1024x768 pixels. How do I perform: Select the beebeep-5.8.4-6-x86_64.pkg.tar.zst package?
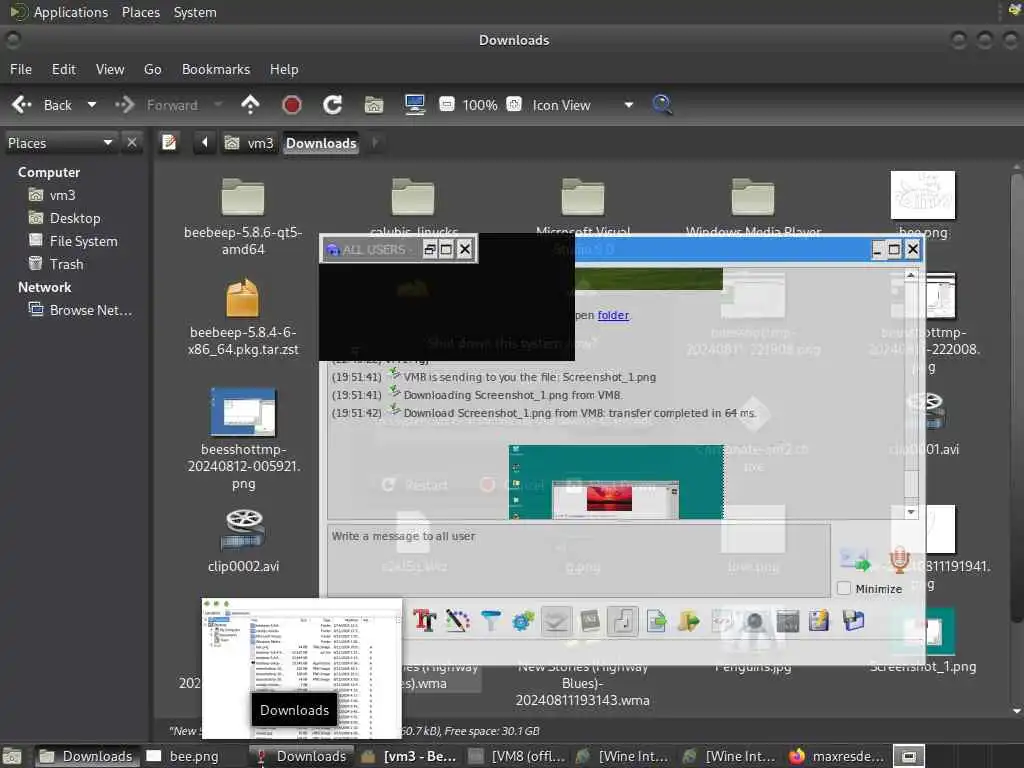243,317
